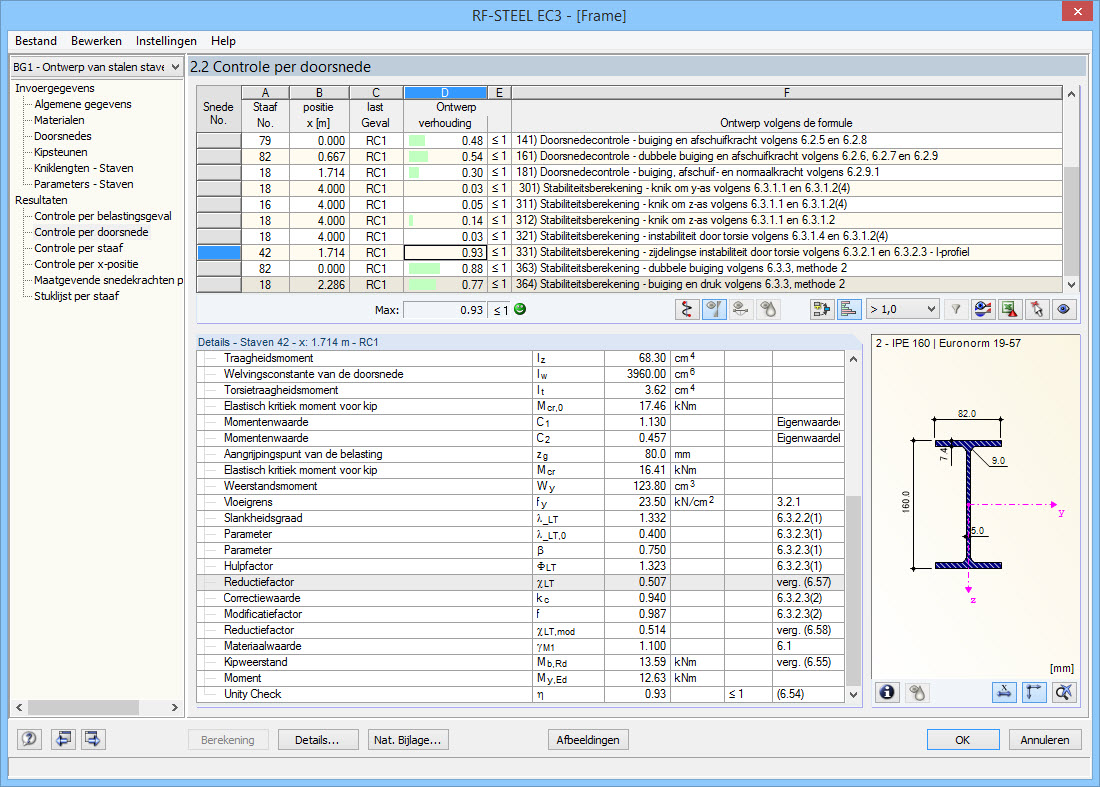Viewport: 1101px width, 788px height.
Task: Open the Instellingen menu
Action: 166,41
